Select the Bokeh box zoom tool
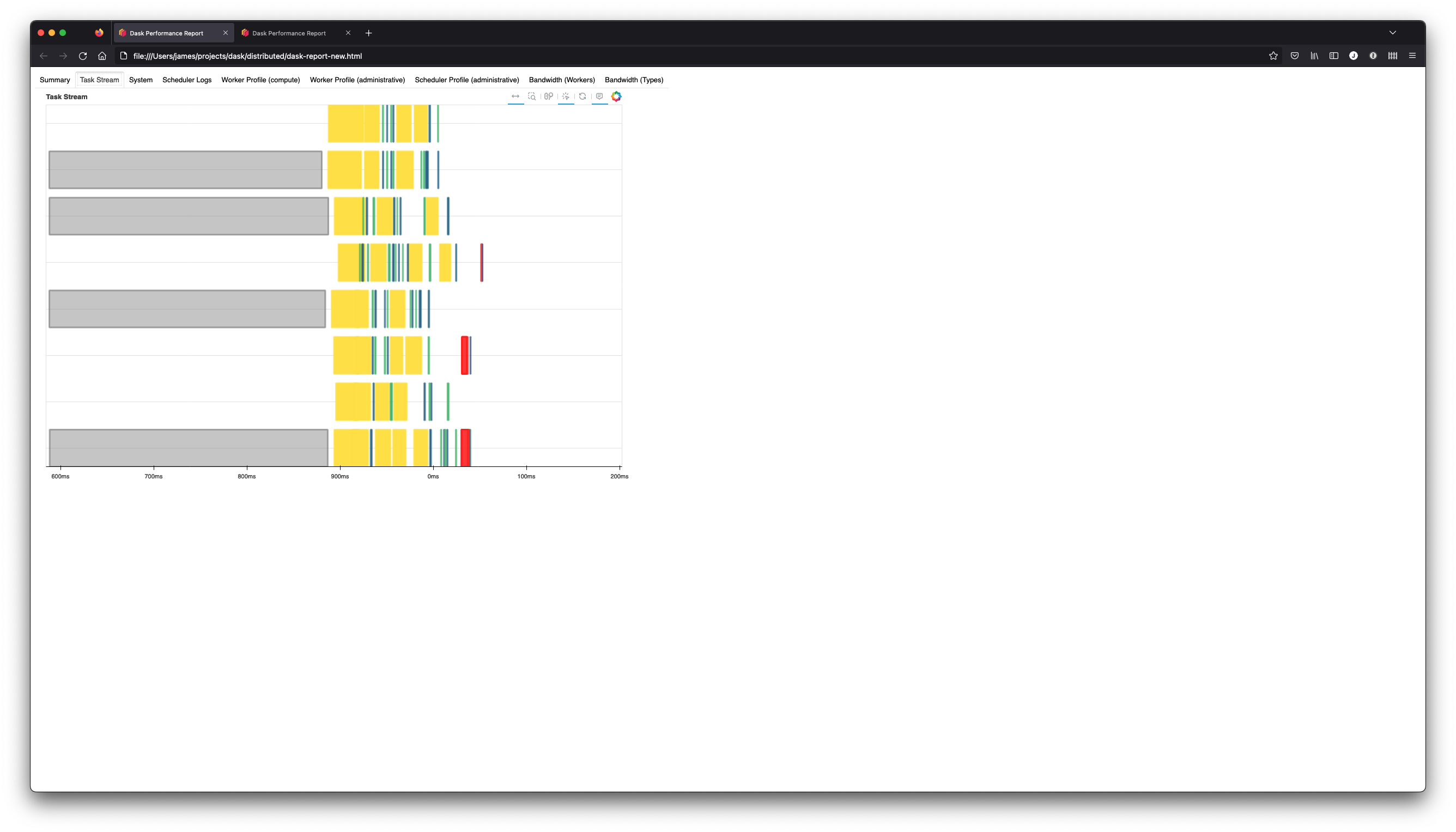 [x=532, y=96]
